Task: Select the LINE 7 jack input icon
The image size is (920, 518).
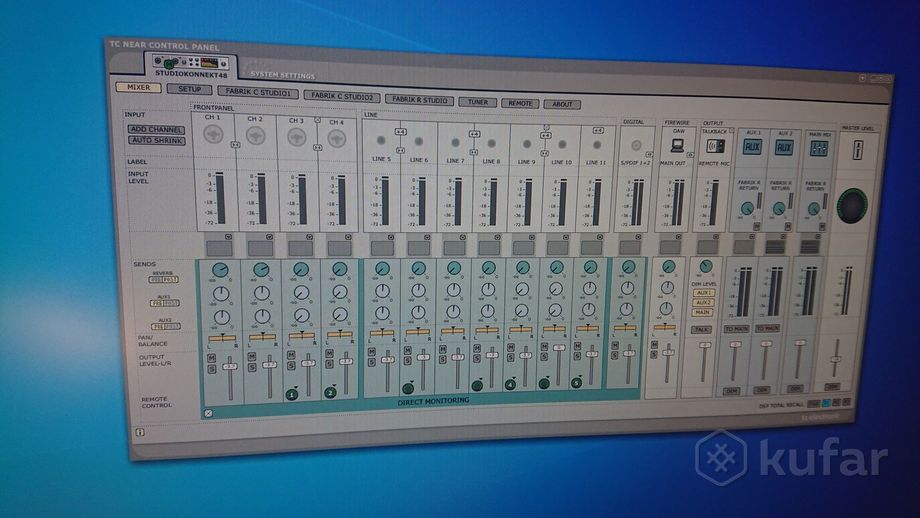Action: (455, 143)
